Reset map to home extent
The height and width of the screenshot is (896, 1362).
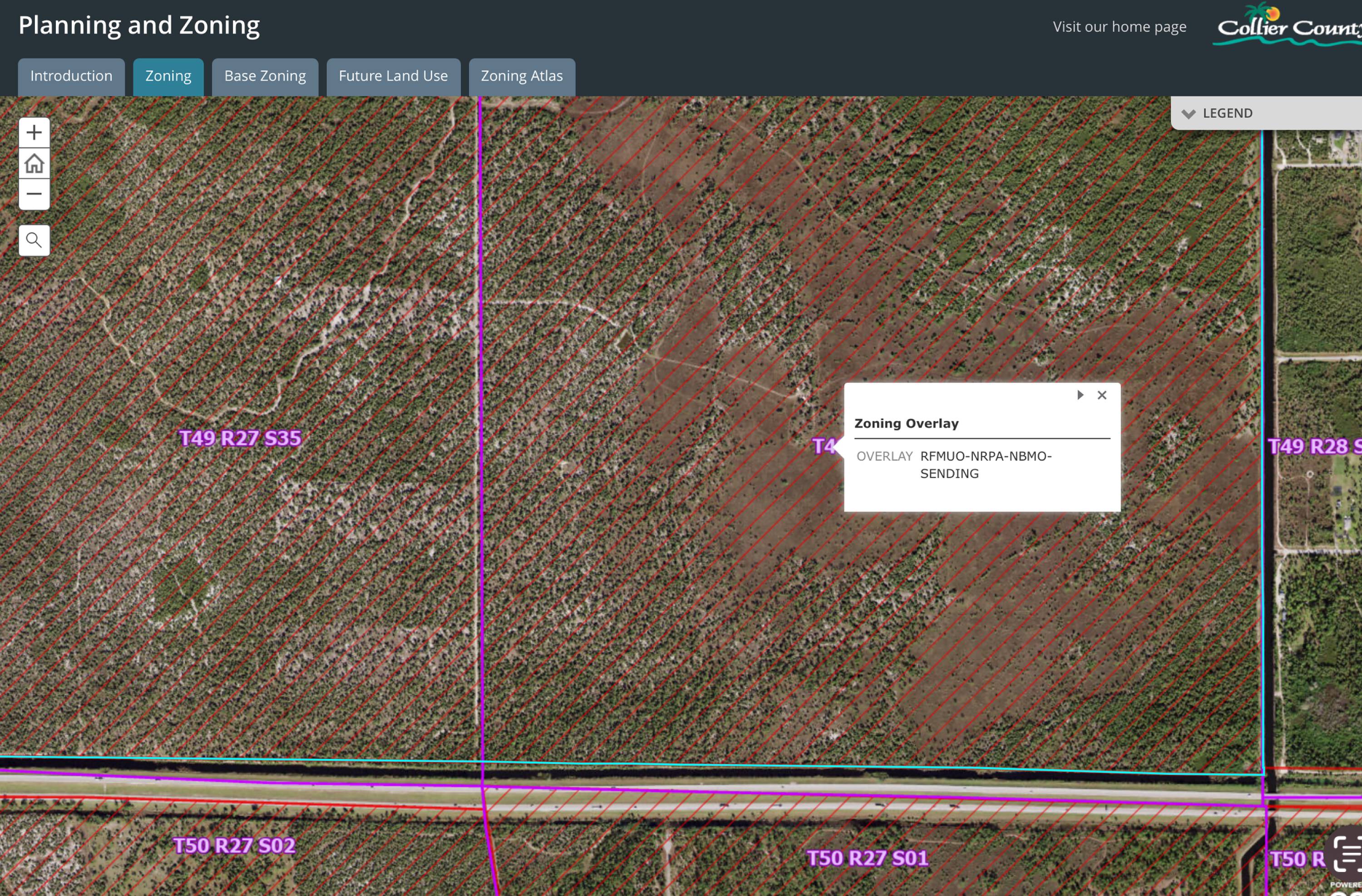pos(34,164)
